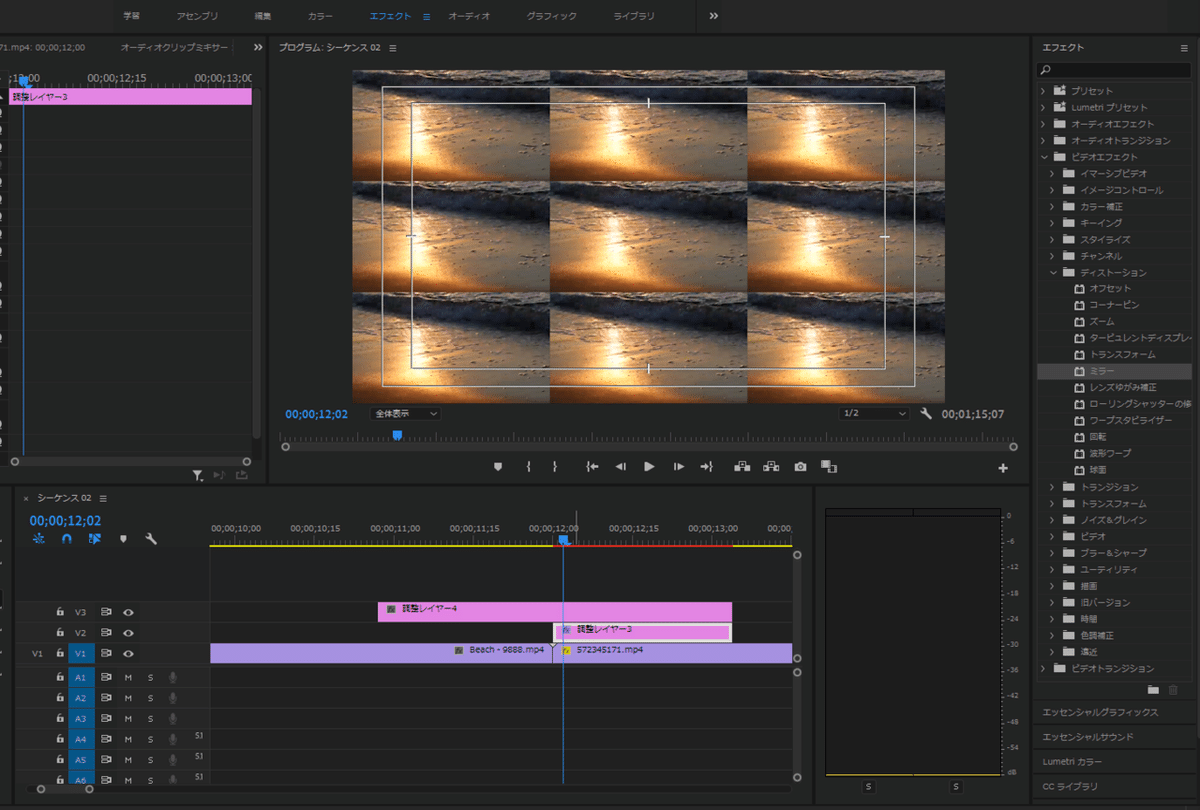Toggle the lock on track V2

[x=60, y=633]
